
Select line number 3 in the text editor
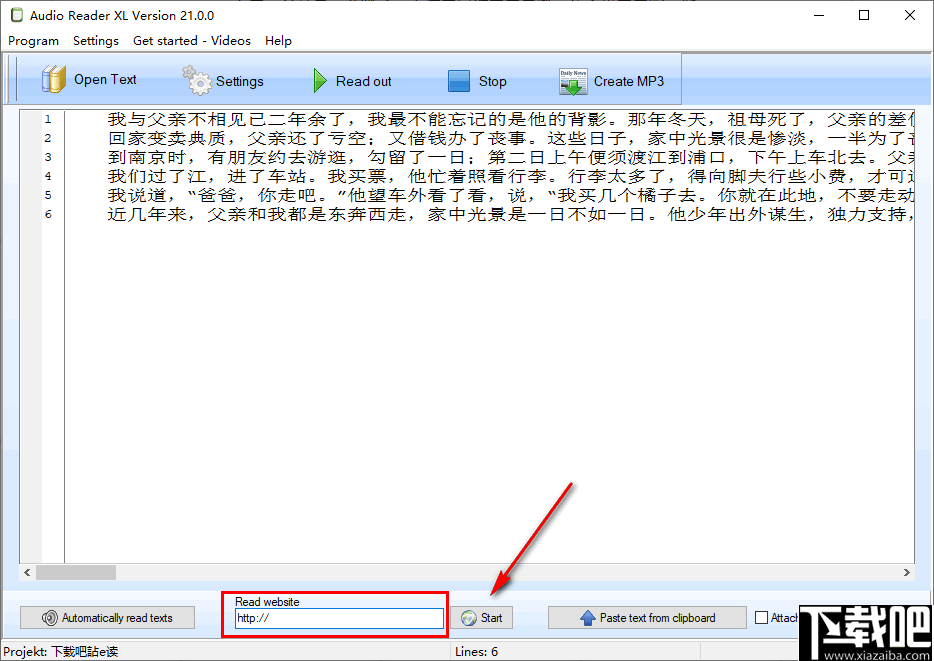48,157
